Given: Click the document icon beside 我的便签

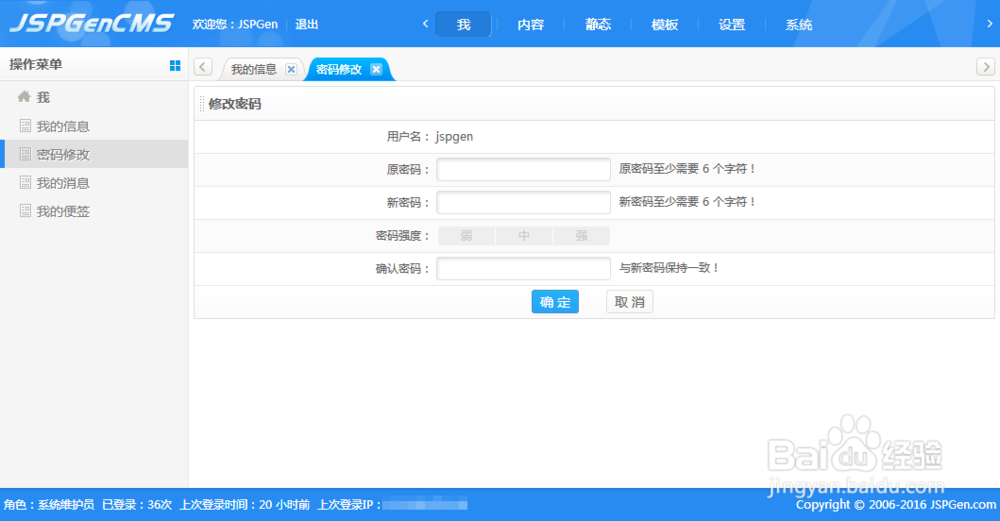Looking at the screenshot, I should click(x=25, y=210).
